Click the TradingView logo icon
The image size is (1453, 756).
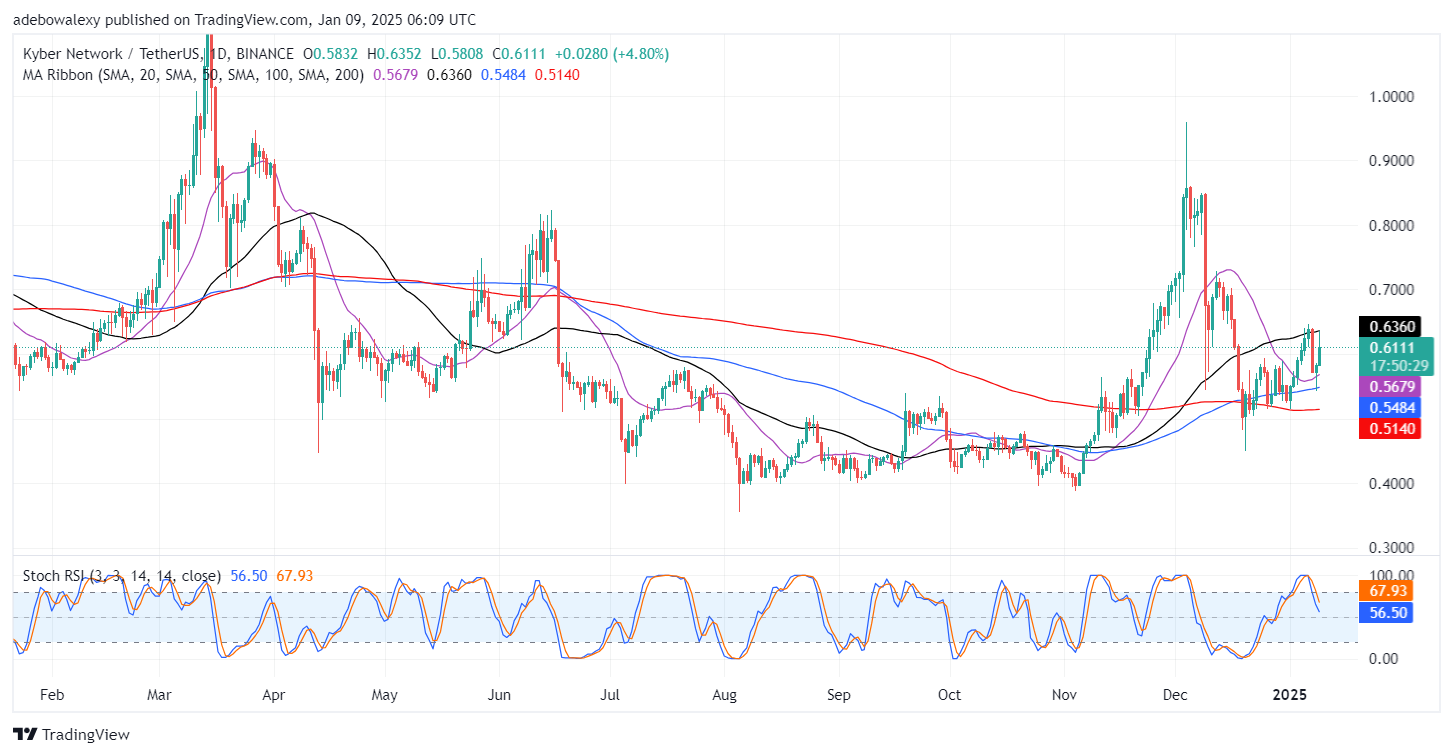tap(26, 734)
